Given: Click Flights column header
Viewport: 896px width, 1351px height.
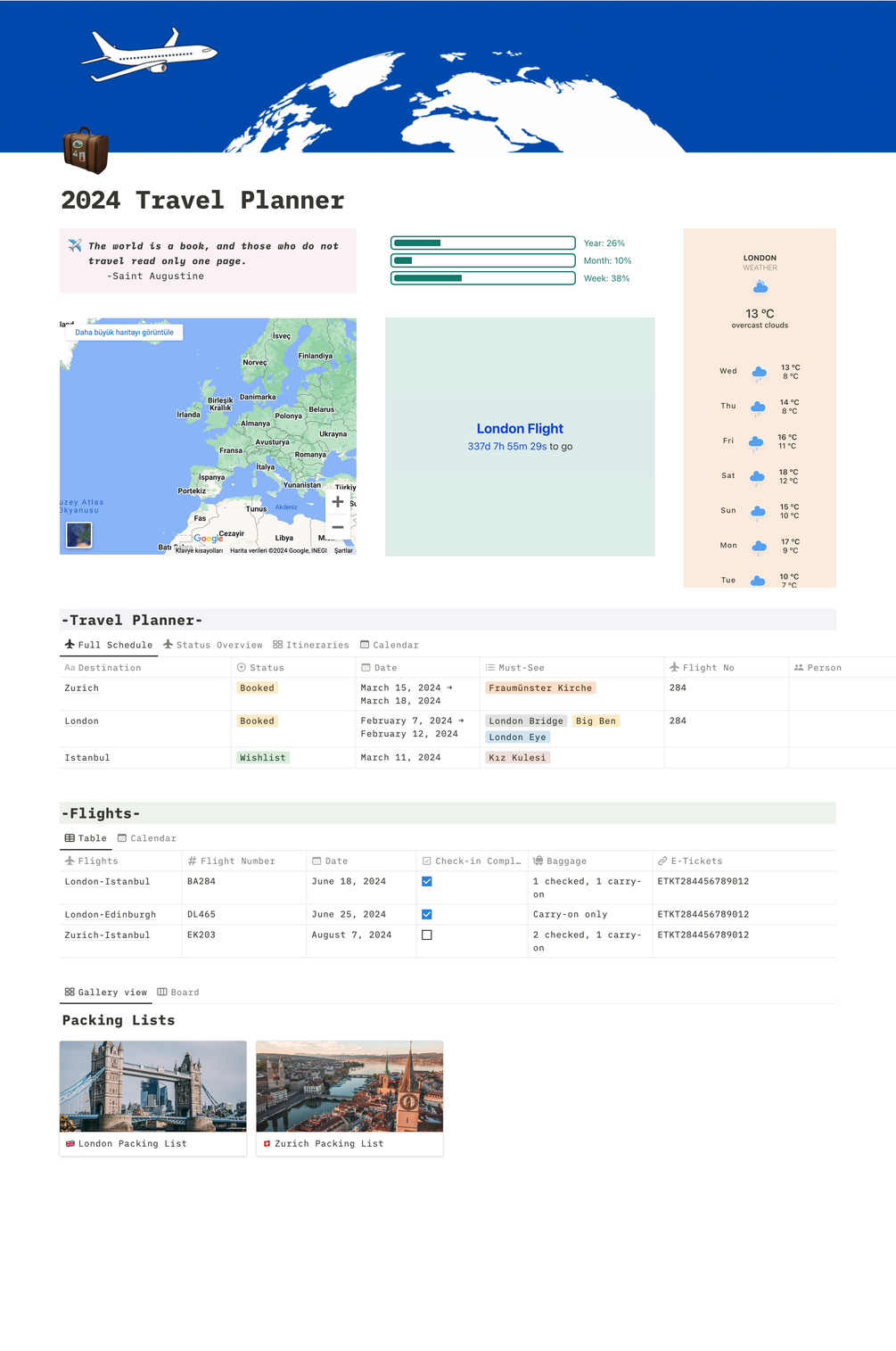Looking at the screenshot, I should [x=120, y=861].
